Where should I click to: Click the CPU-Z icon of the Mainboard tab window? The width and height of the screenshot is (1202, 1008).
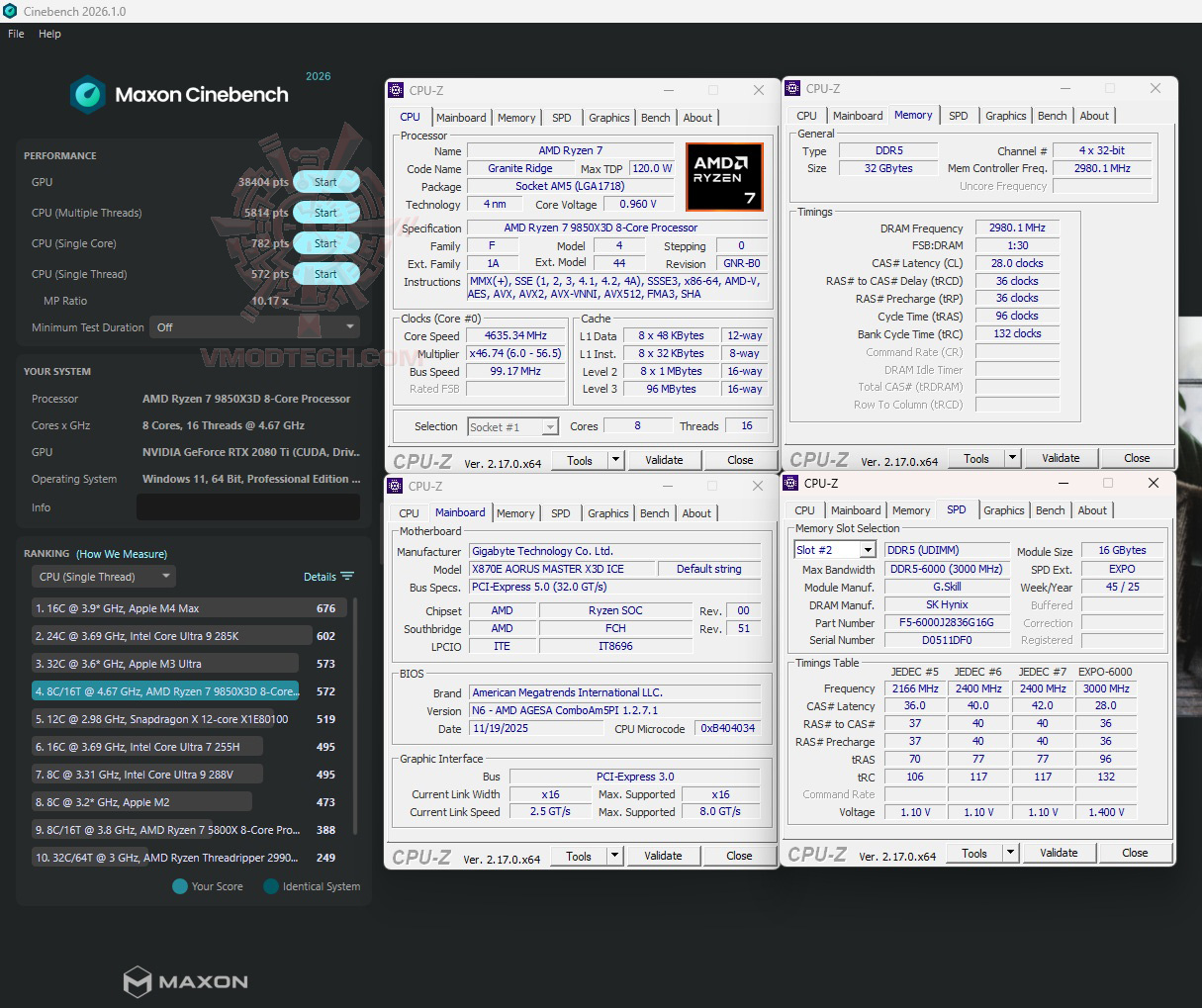pos(396,486)
